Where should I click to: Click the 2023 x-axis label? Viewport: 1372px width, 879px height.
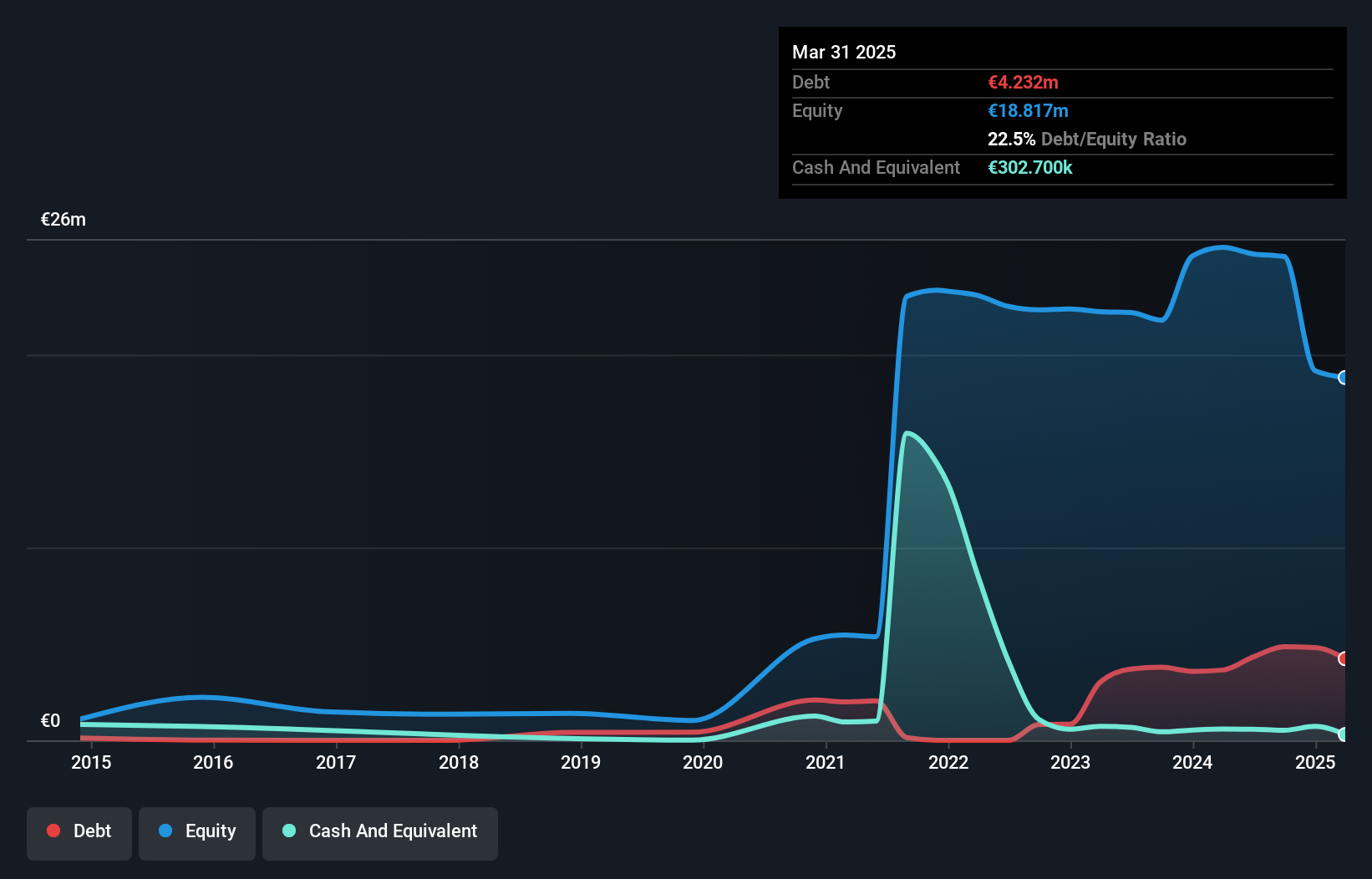[1070, 762]
